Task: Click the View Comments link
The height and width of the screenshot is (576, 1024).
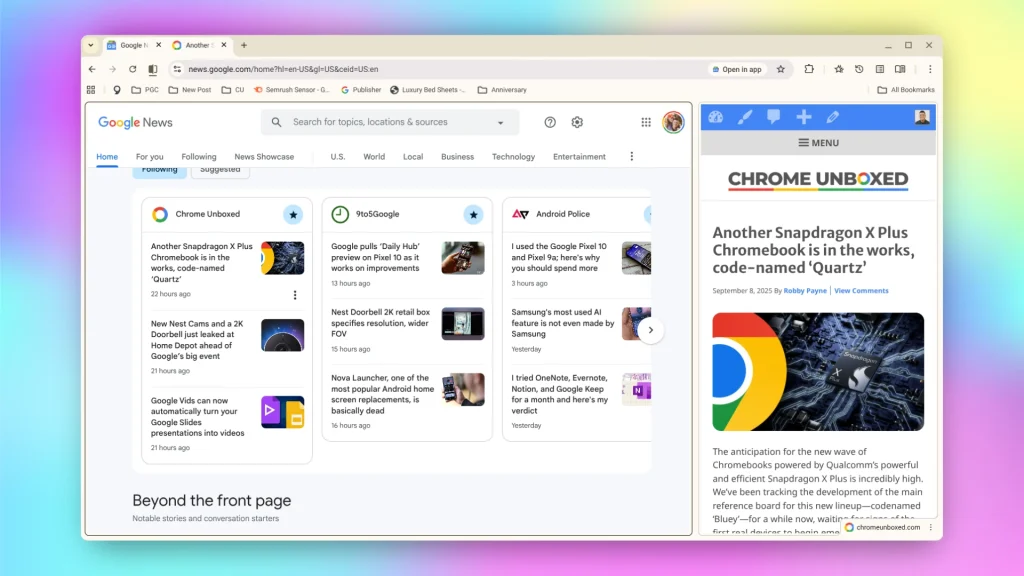Action: [861, 291]
